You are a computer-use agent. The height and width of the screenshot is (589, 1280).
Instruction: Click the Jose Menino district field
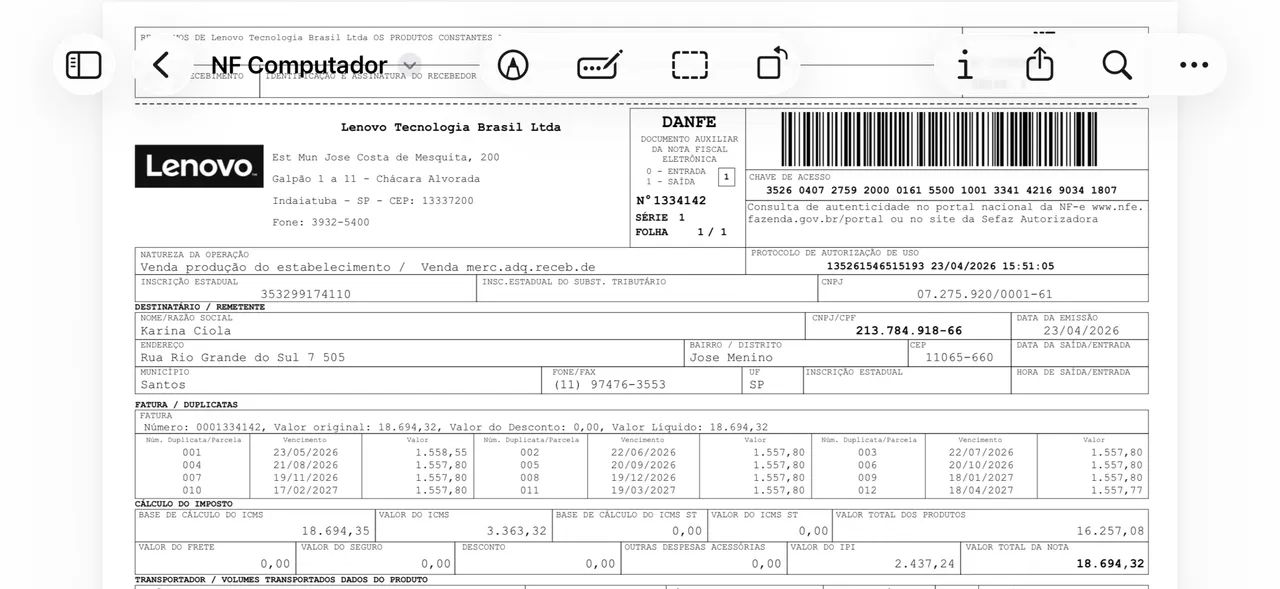[x=731, y=357]
